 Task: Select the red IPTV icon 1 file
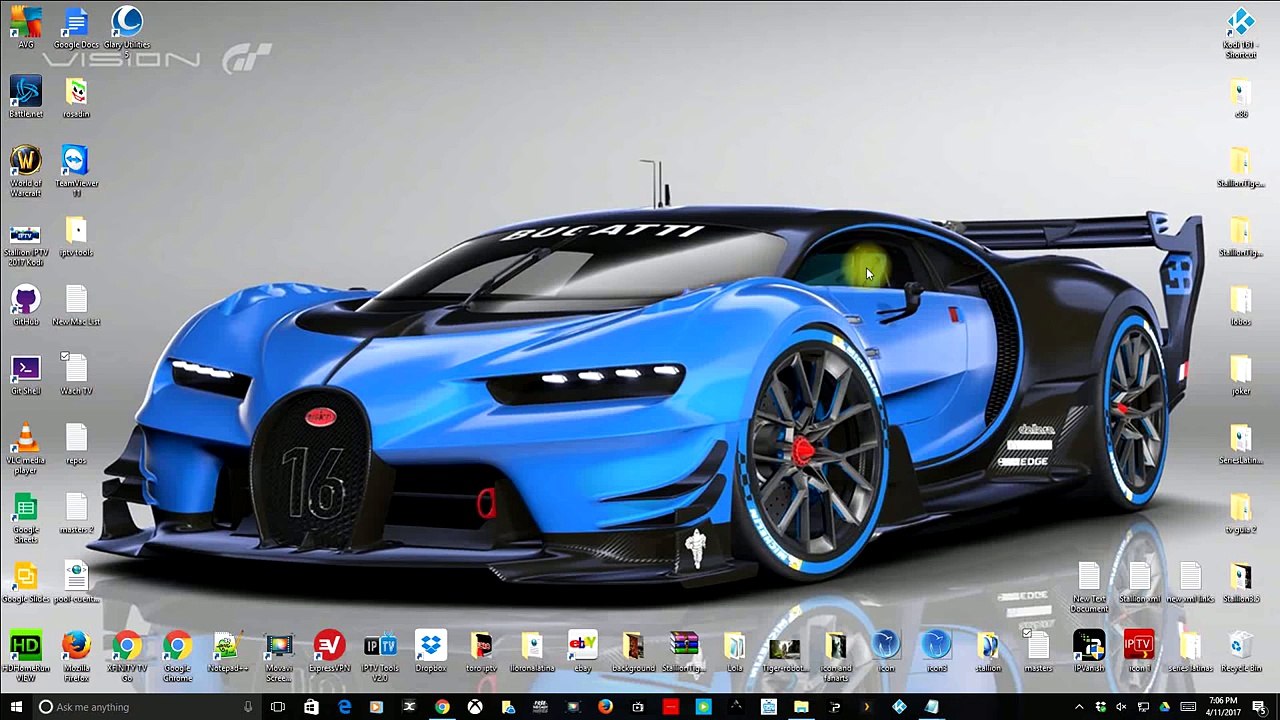click(x=1139, y=652)
